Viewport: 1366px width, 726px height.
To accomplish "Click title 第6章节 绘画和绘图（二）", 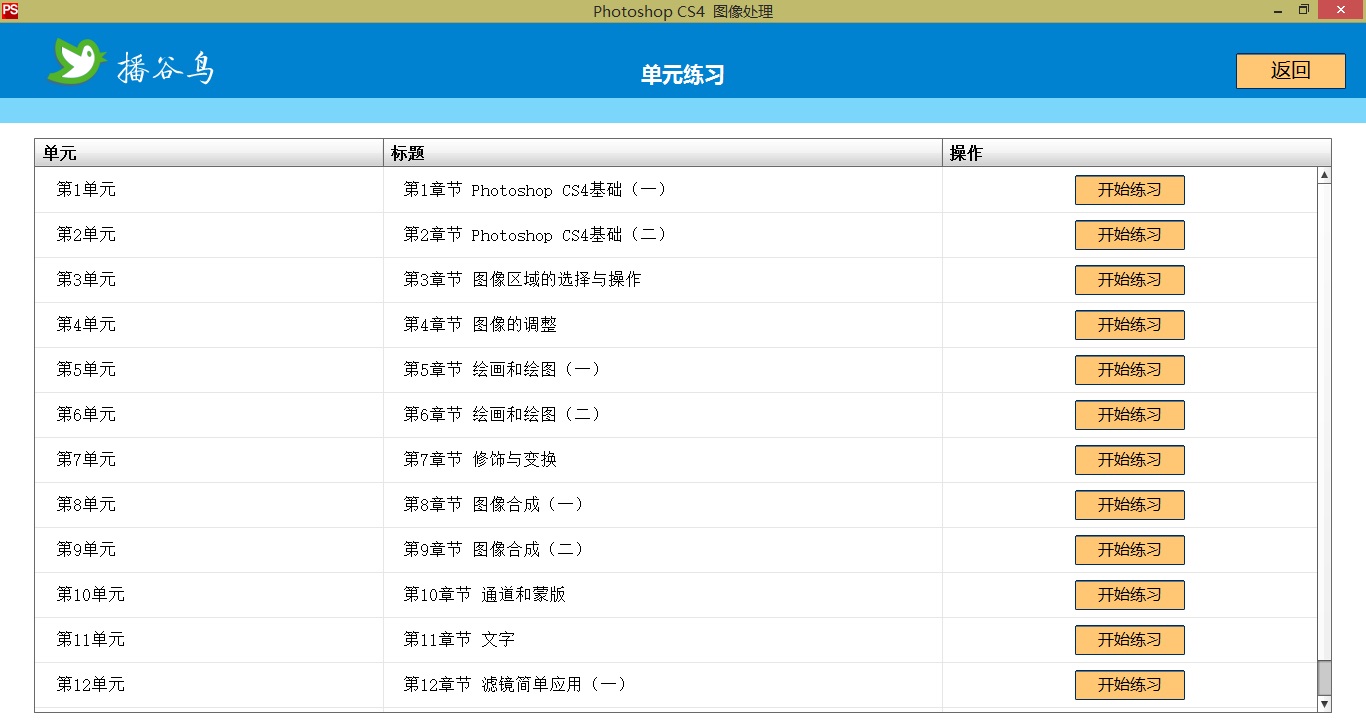I will pyautogui.click(x=502, y=414).
